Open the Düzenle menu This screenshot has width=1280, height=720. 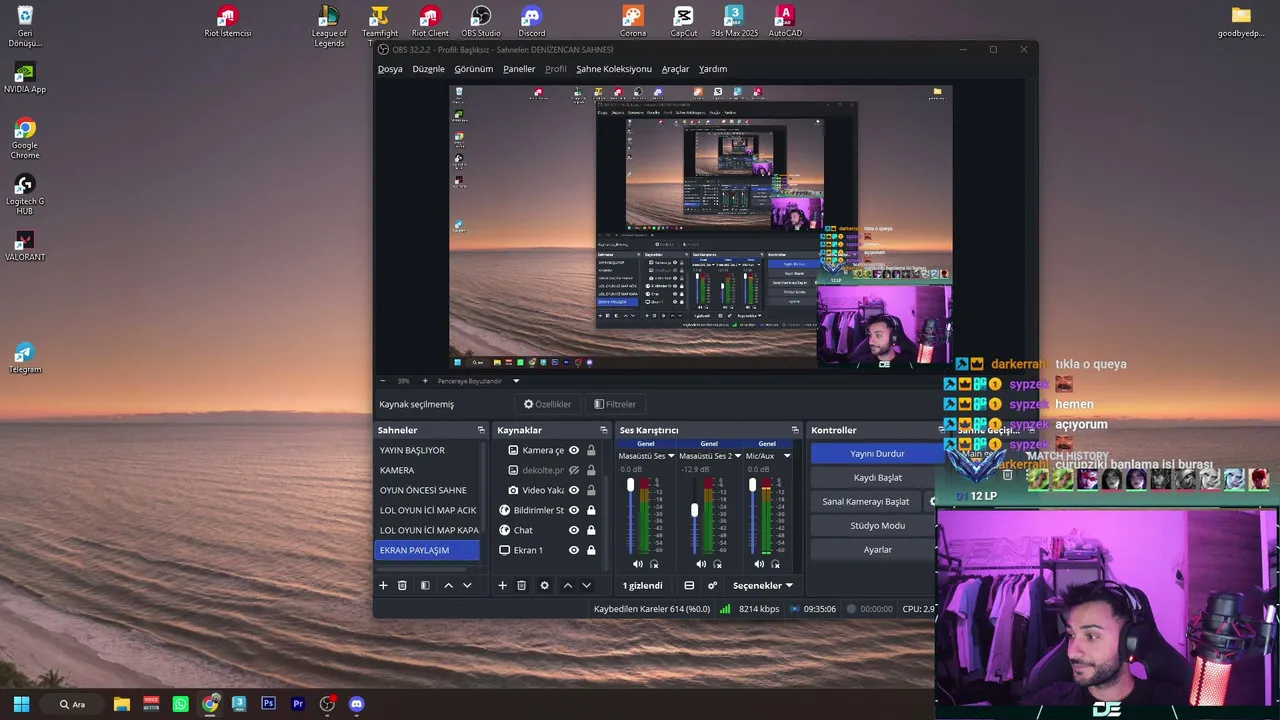coord(428,69)
